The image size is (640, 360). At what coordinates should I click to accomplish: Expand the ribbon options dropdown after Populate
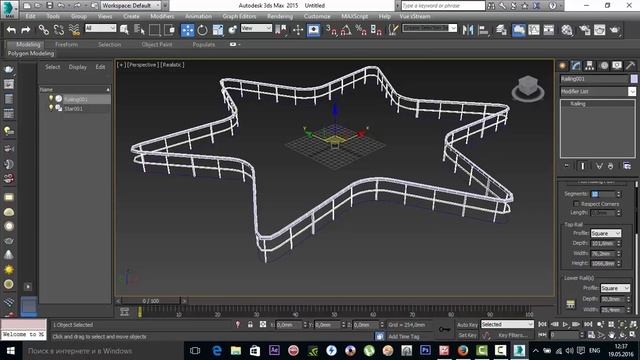point(235,44)
